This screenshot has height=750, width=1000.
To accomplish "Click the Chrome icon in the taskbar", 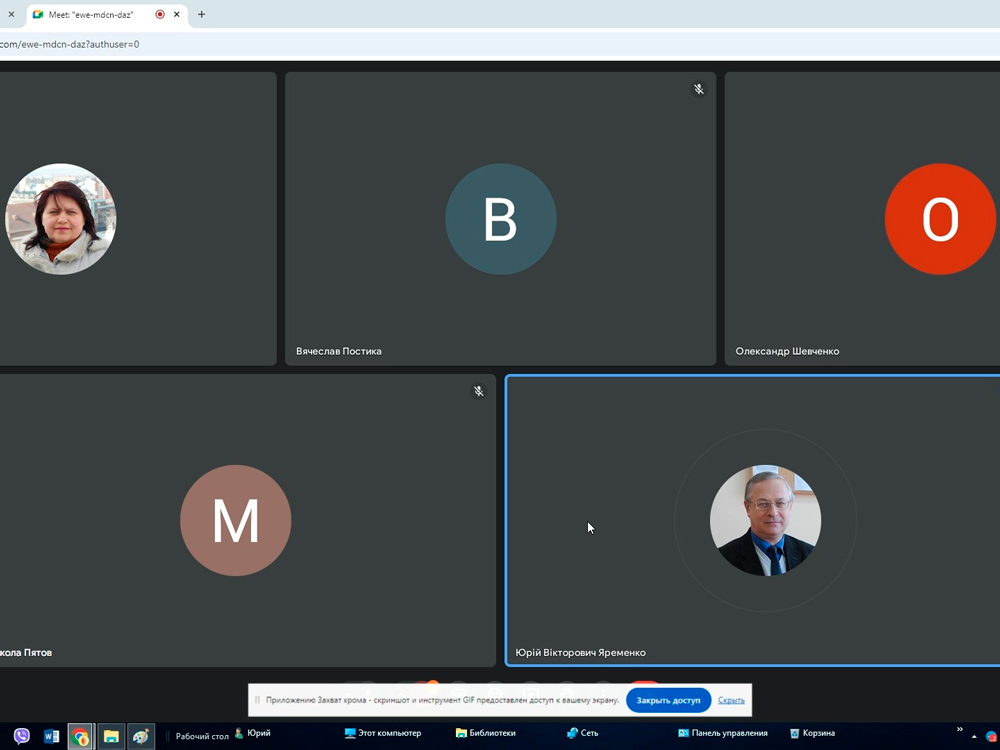I will click(x=81, y=737).
